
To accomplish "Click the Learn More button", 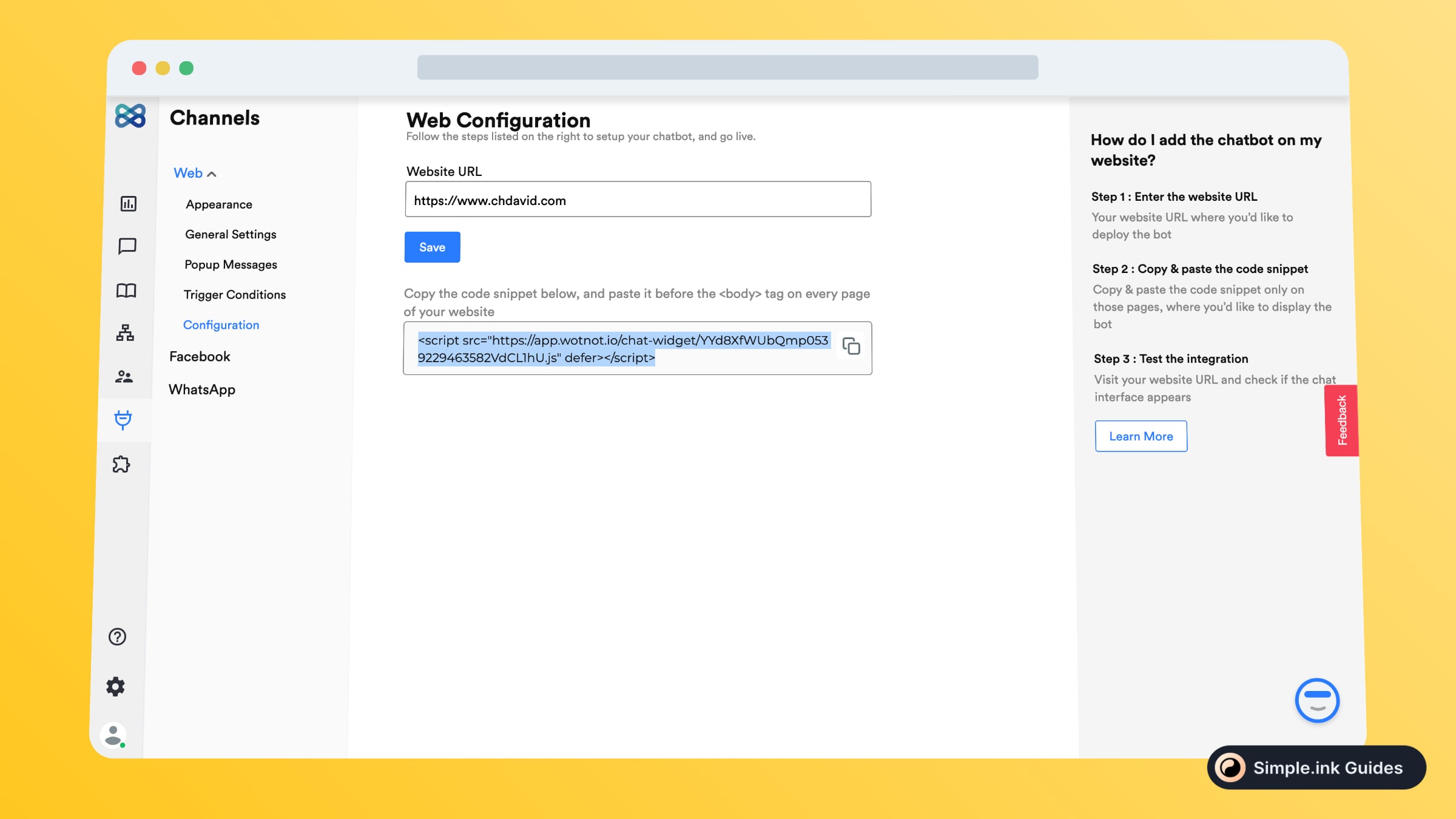I will click(1141, 436).
